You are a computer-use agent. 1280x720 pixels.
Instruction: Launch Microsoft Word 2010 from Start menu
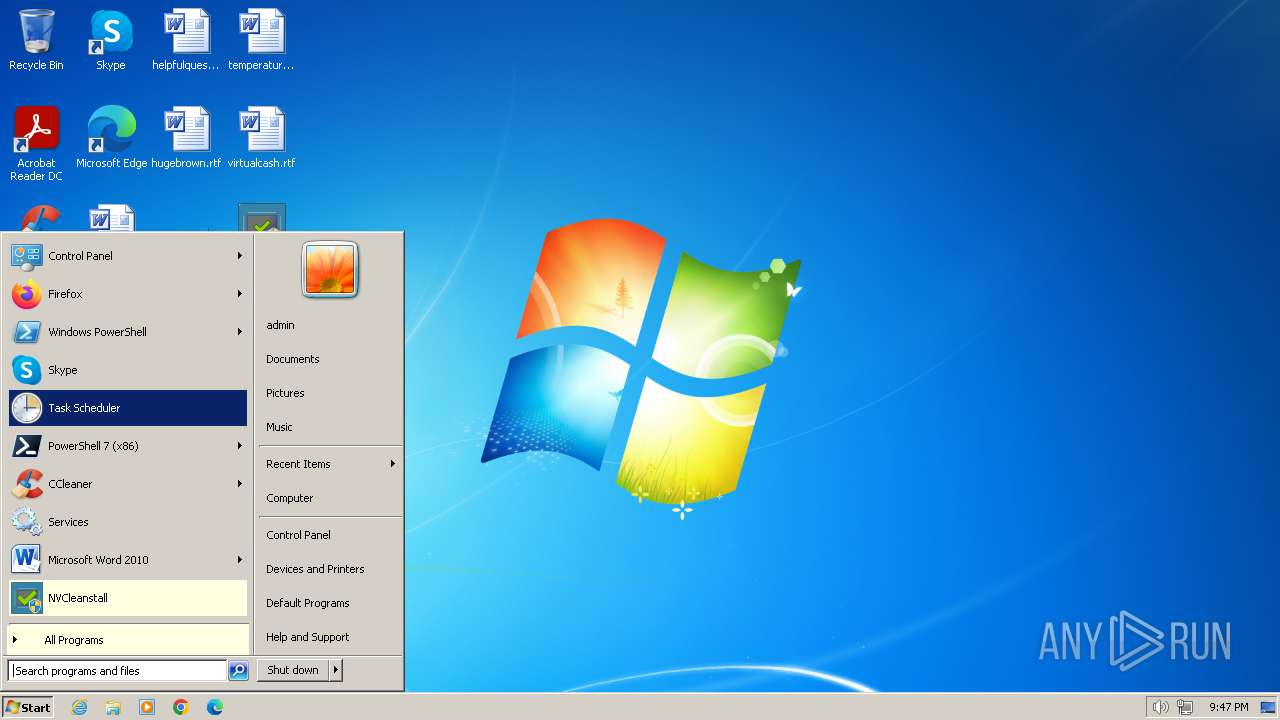pos(128,560)
